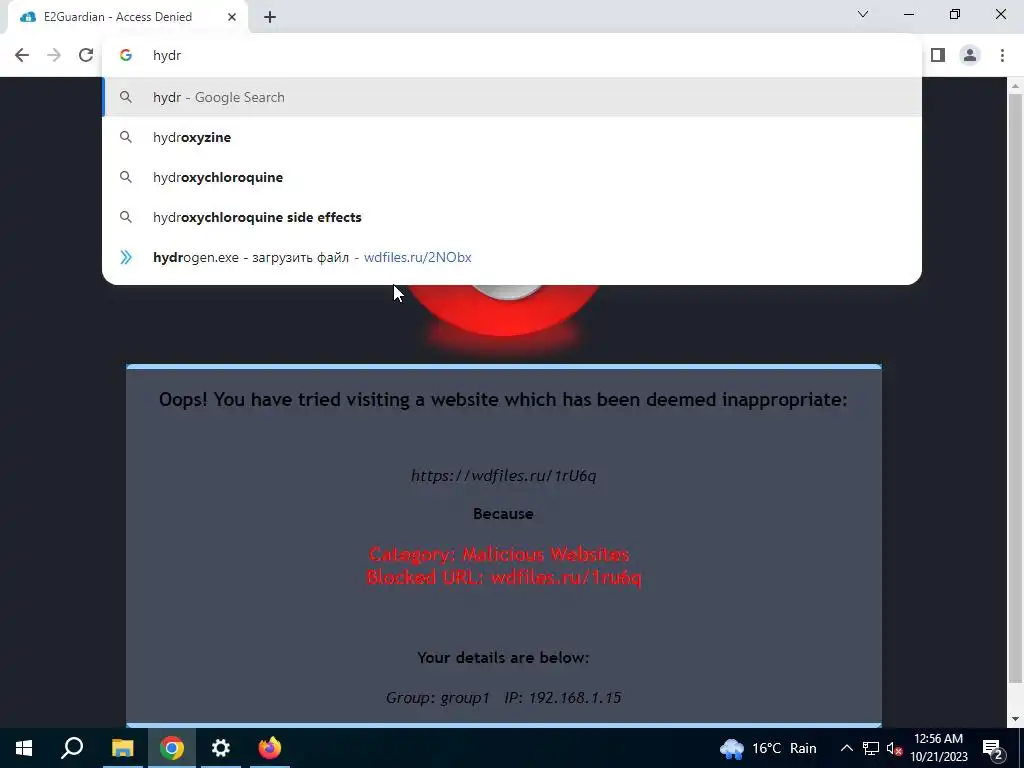Viewport: 1024px width, 768px height.
Task: Click the muted volume tray icon
Action: (x=895, y=748)
